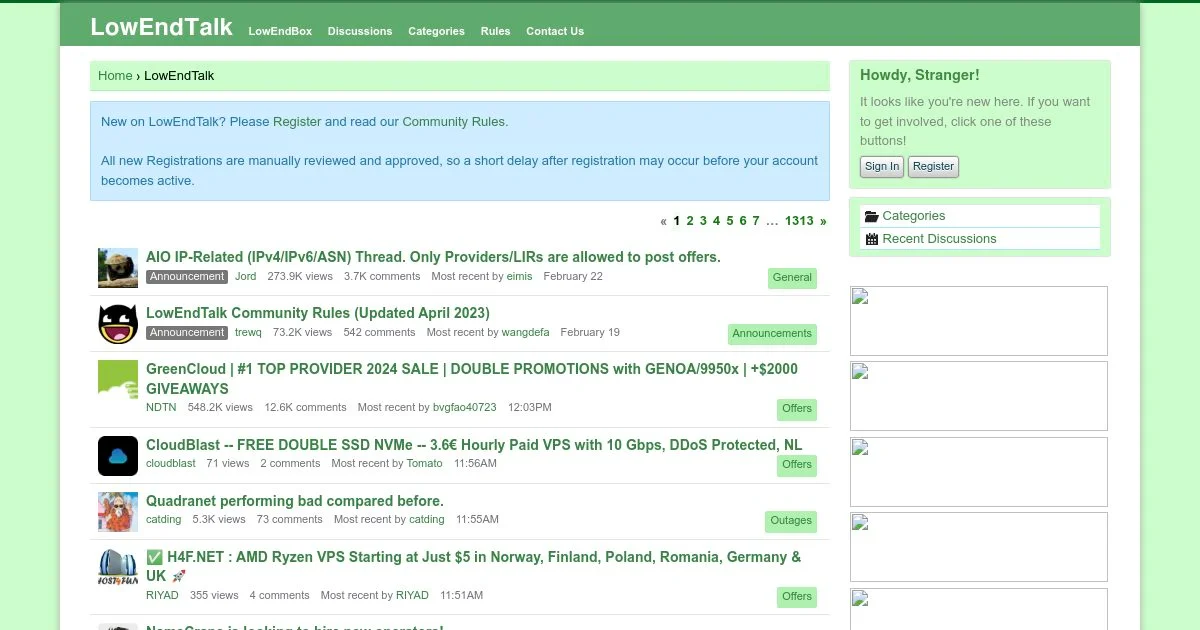Click the Categories folder icon in sidebar
The width and height of the screenshot is (1200, 630).
point(871,216)
